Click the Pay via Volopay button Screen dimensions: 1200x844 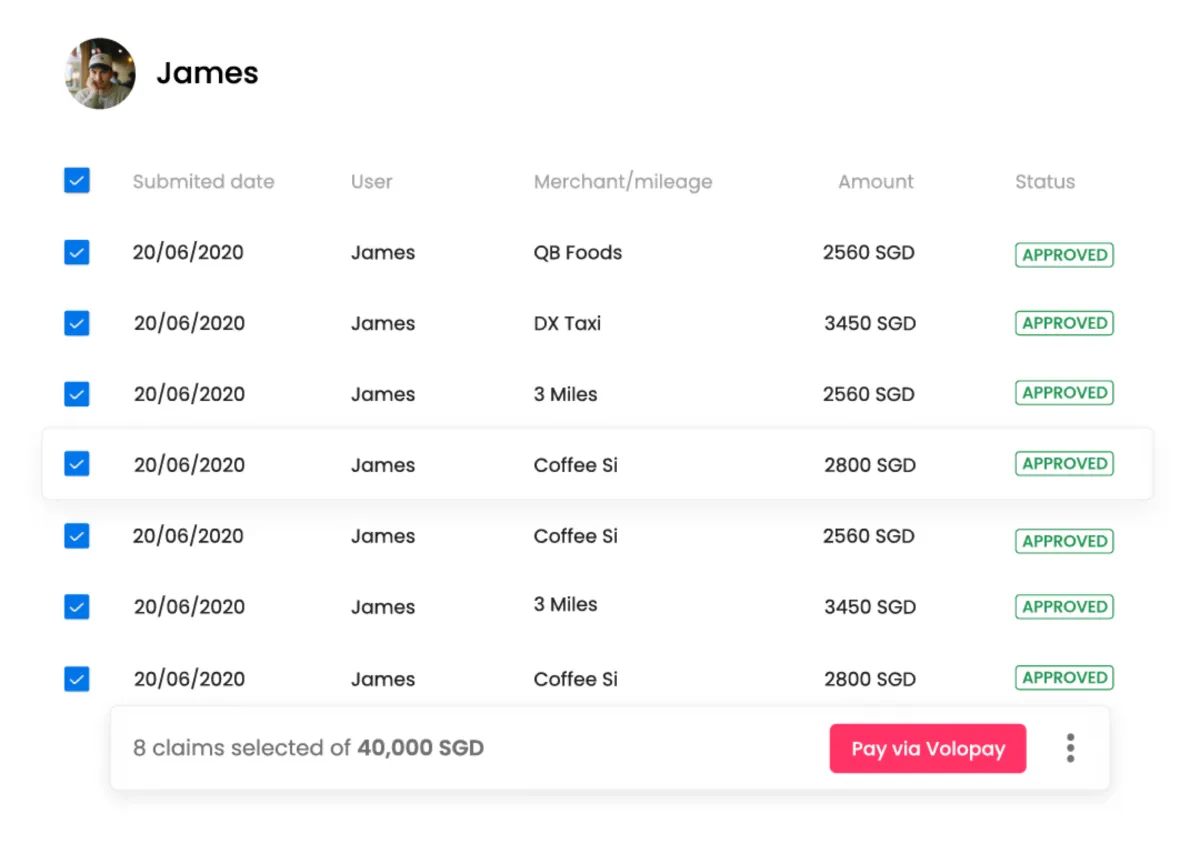[x=927, y=748]
